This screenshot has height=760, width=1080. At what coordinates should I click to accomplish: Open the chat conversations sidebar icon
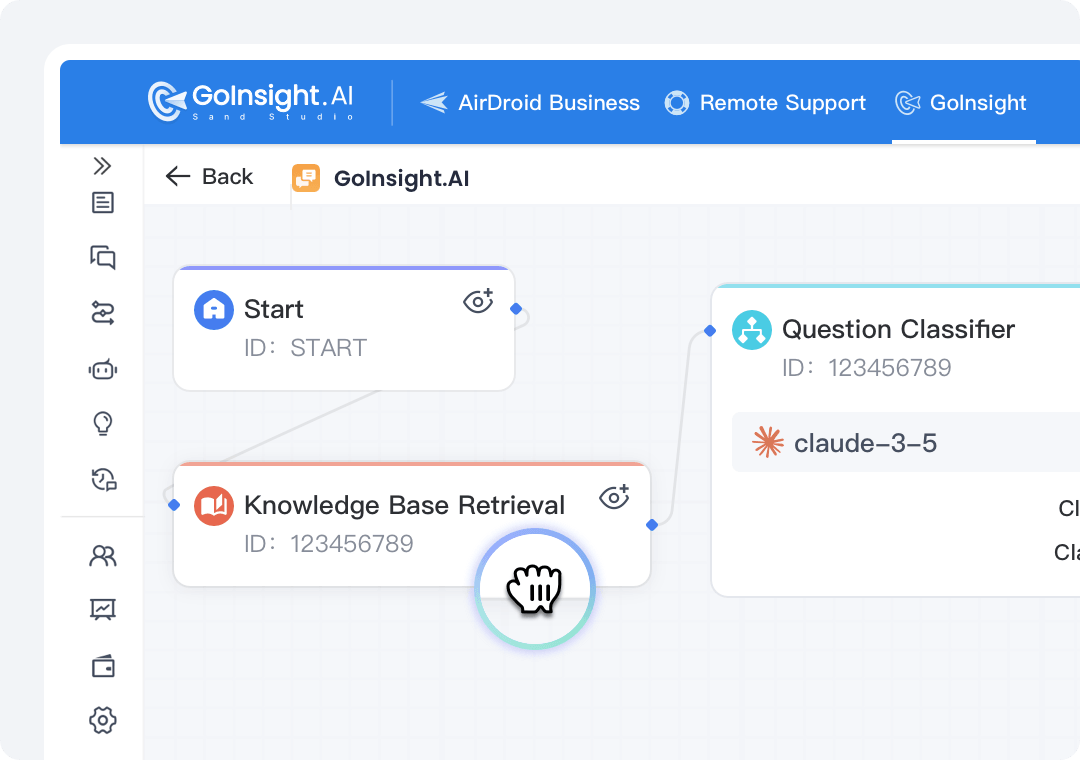102,258
